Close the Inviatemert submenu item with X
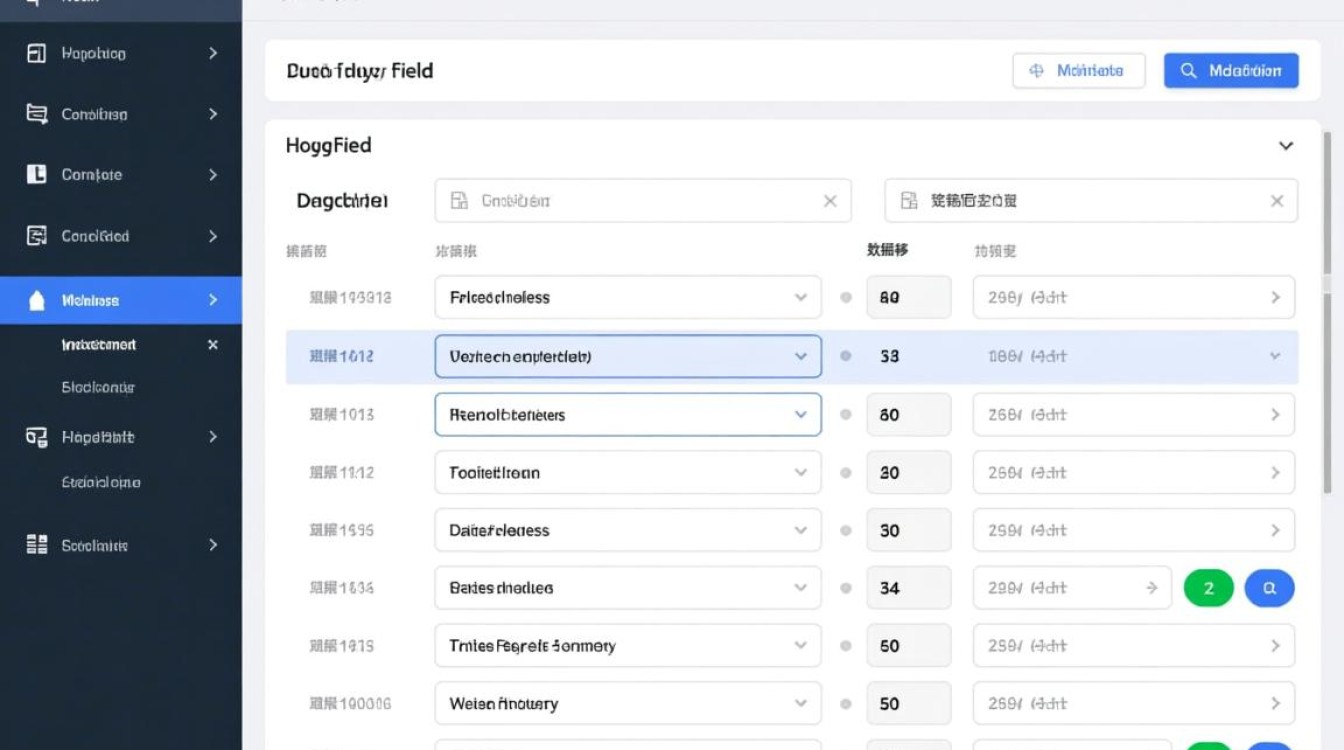1344x750 pixels. click(x=213, y=344)
